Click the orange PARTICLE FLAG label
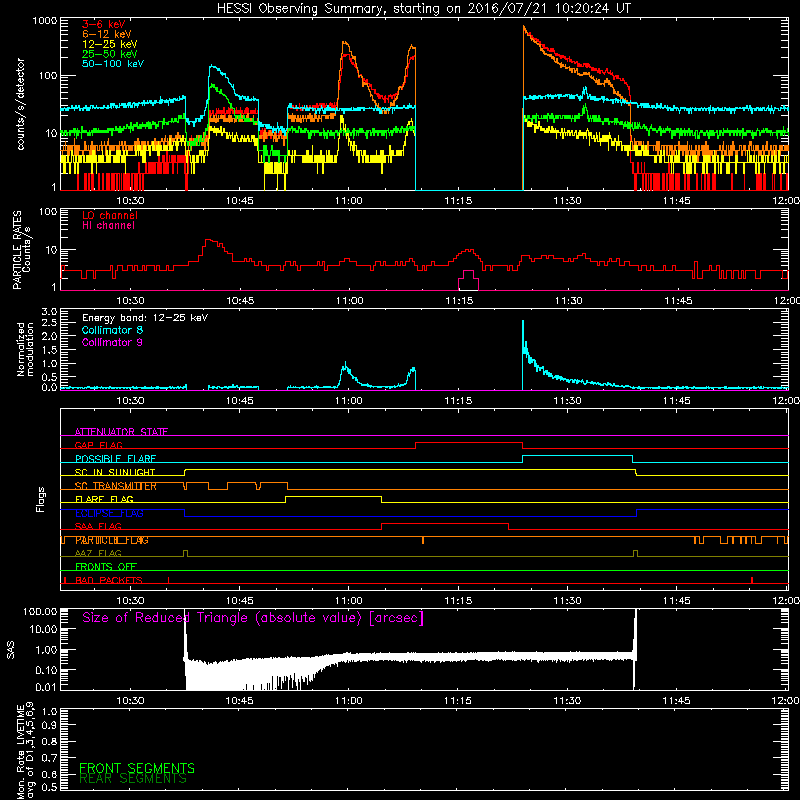The width and height of the screenshot is (800, 800). coord(112,540)
